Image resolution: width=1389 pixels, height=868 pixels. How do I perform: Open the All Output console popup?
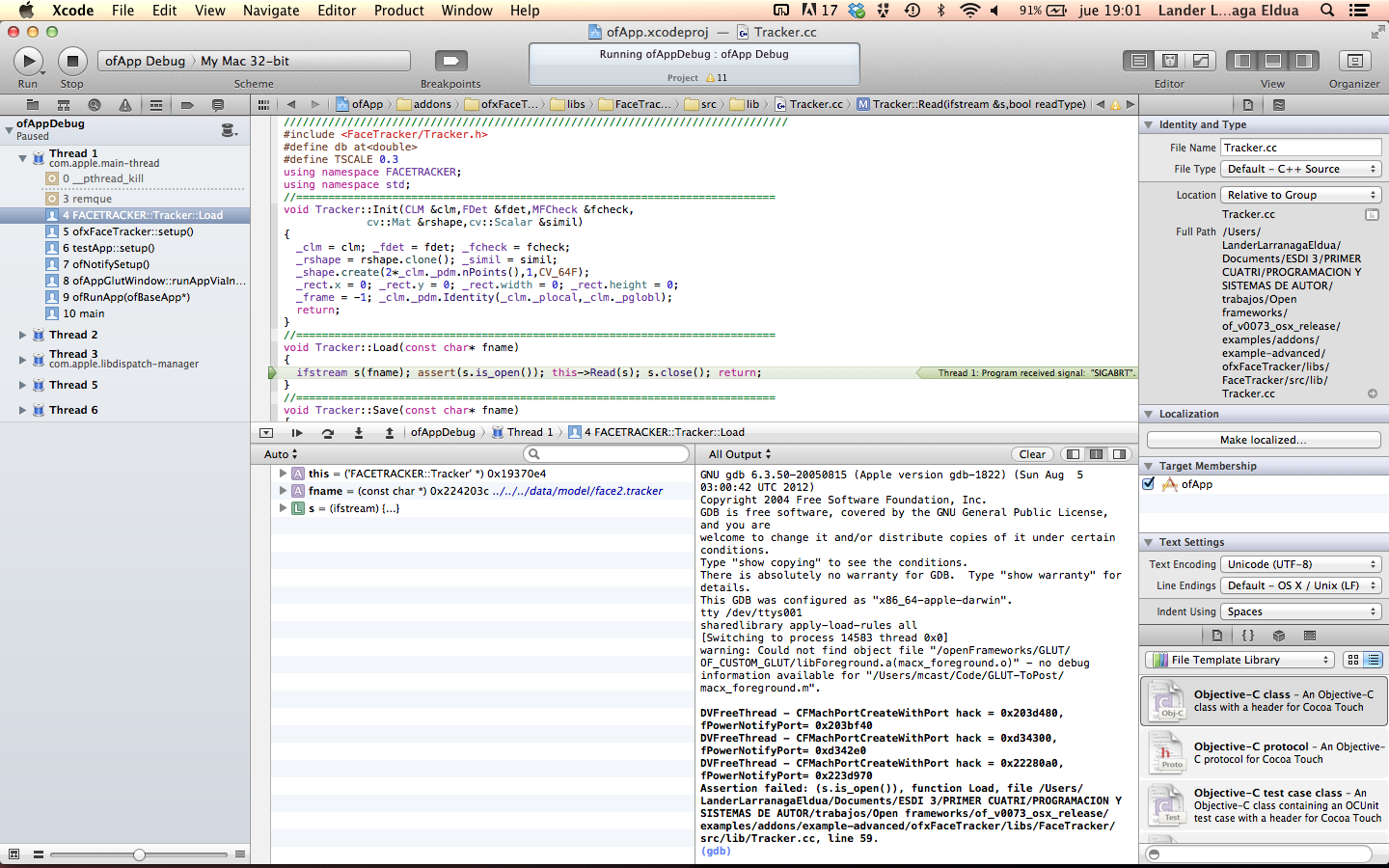point(740,454)
